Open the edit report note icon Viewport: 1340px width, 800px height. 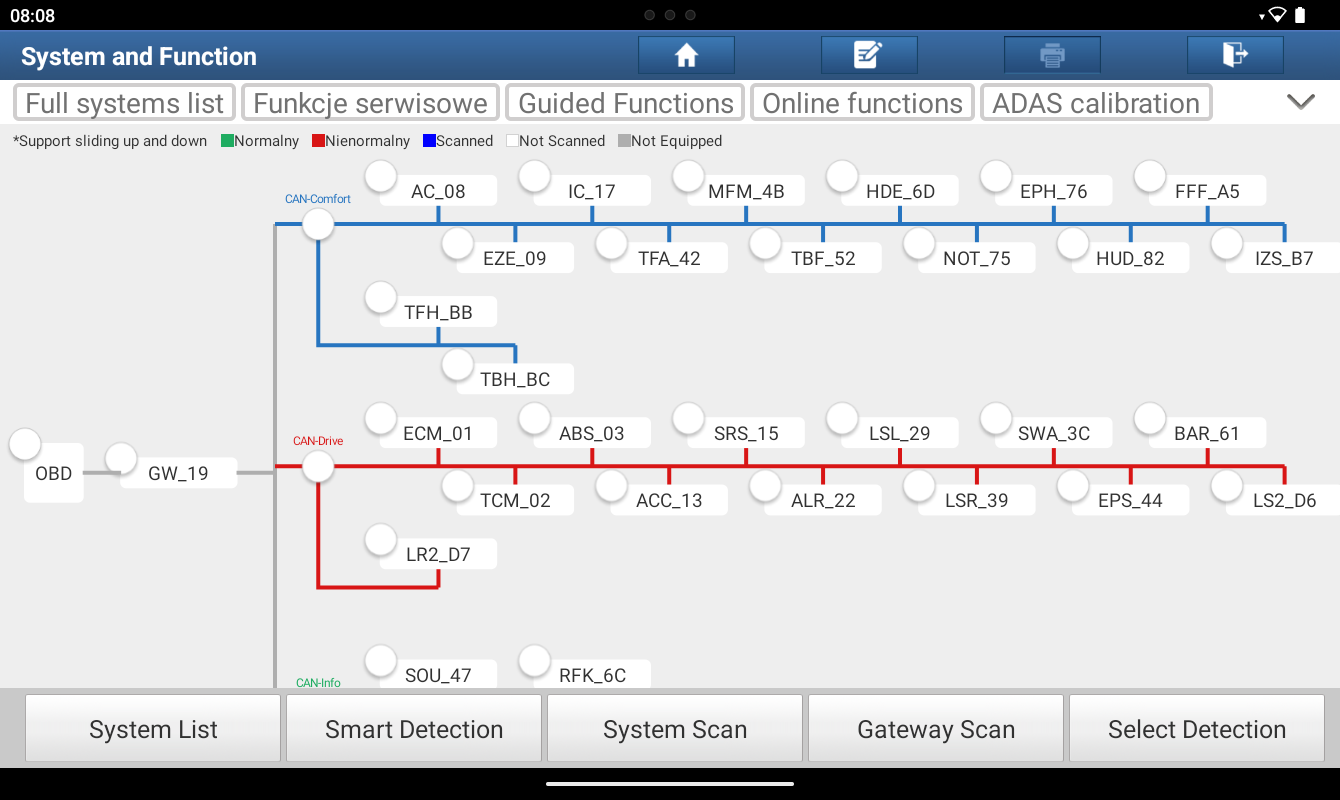point(868,56)
